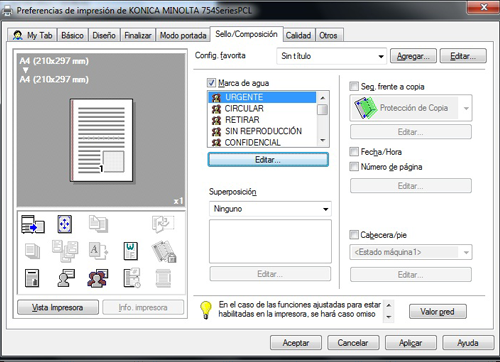The image size is (500, 362).
Task: Expand the Protección de Copia dropdown arrow
Action: point(466,108)
